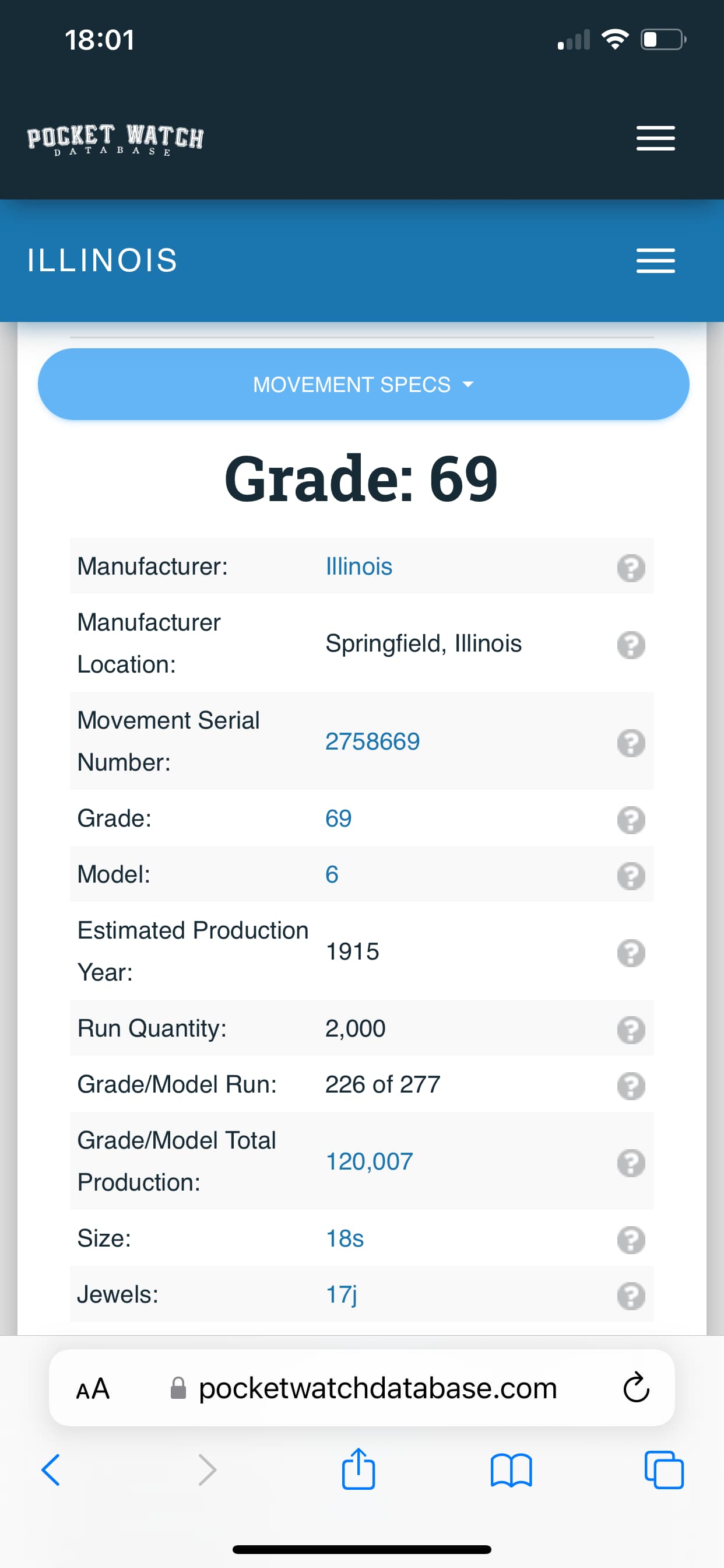Show help for Movement Serial Number row

point(631,743)
